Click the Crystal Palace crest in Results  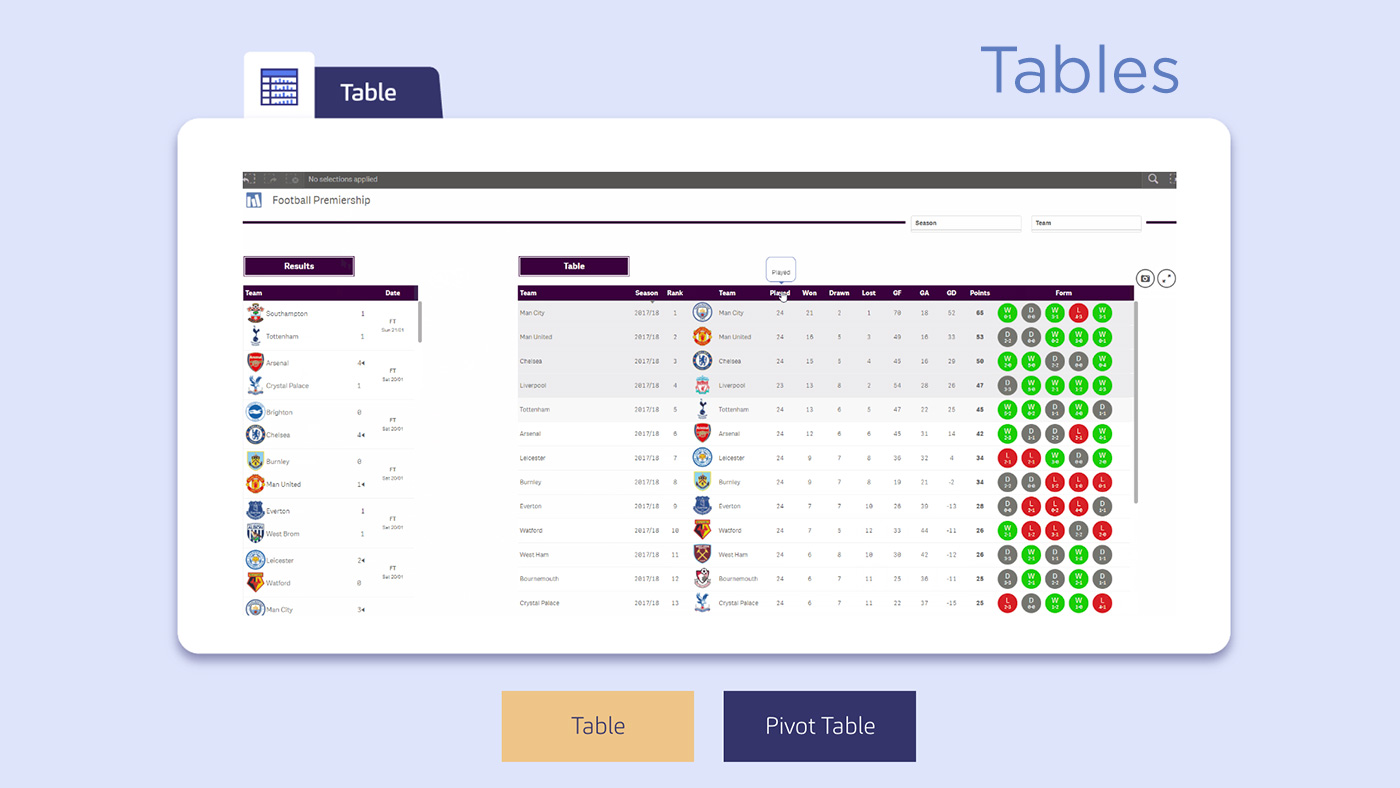coord(255,386)
